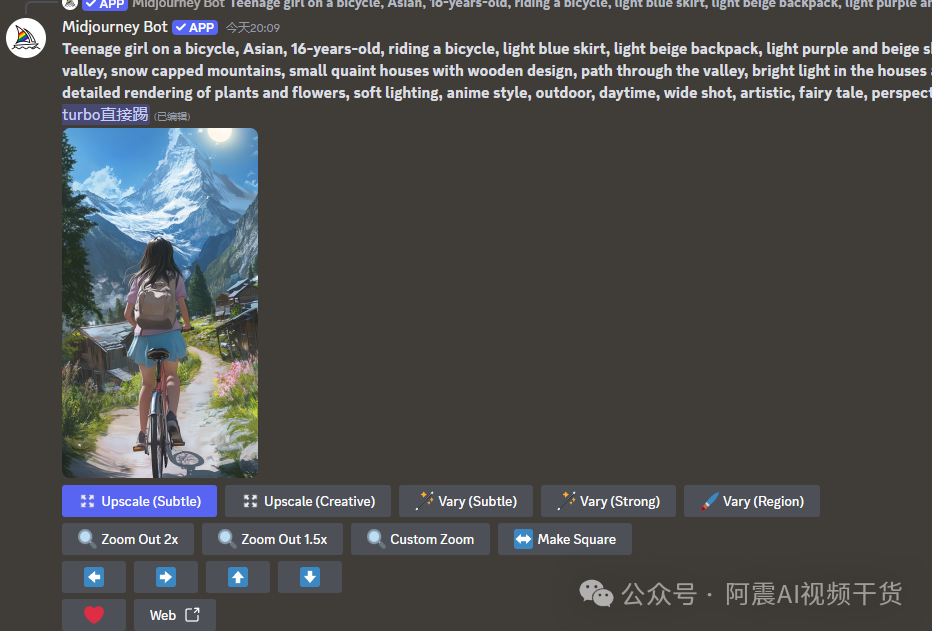Click prompt line starting 'Teenage girl on a bicycle'
Screen dimensions: 932x631
point(497,49)
